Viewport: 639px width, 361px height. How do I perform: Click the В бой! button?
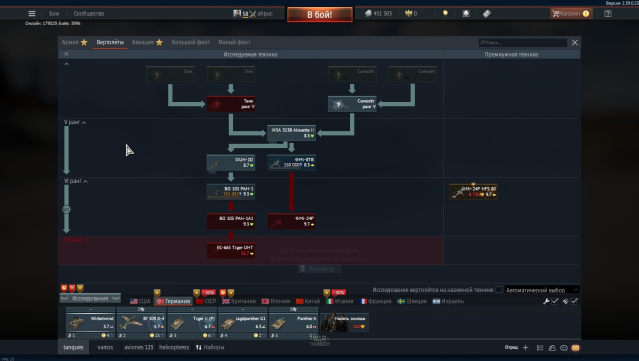point(320,15)
